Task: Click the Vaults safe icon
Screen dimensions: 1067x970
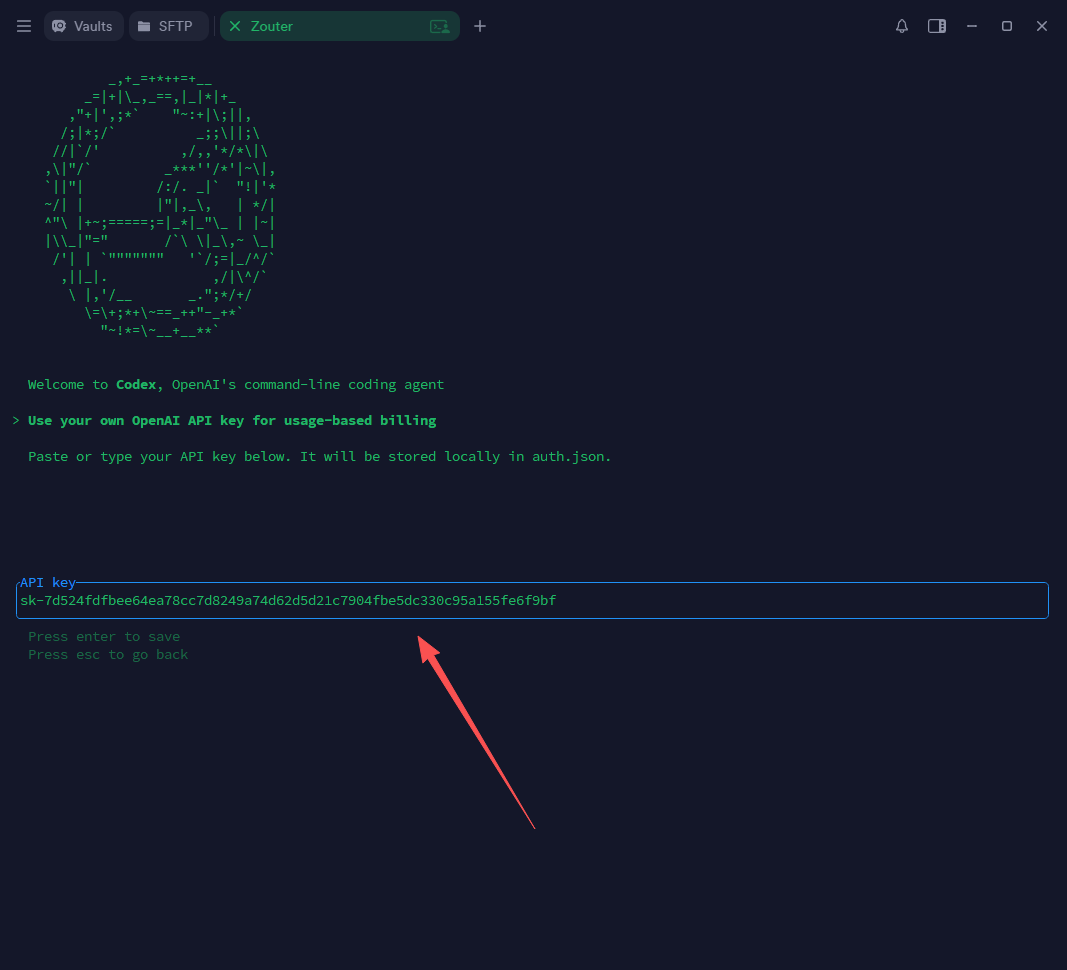Action: (59, 26)
